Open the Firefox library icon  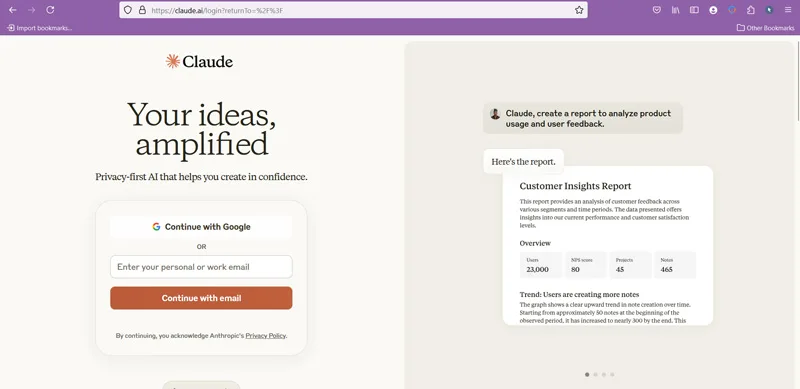click(x=676, y=10)
